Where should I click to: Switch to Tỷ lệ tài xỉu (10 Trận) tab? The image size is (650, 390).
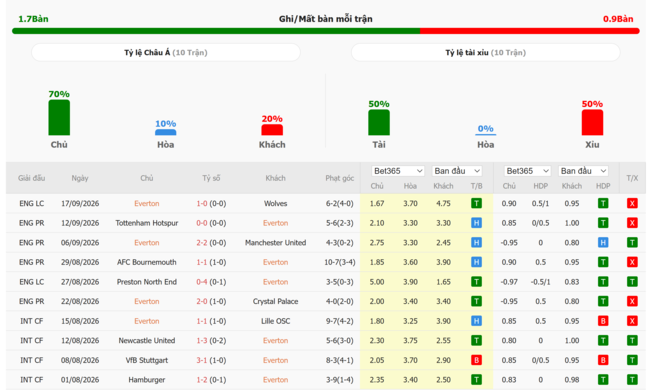[485, 53]
